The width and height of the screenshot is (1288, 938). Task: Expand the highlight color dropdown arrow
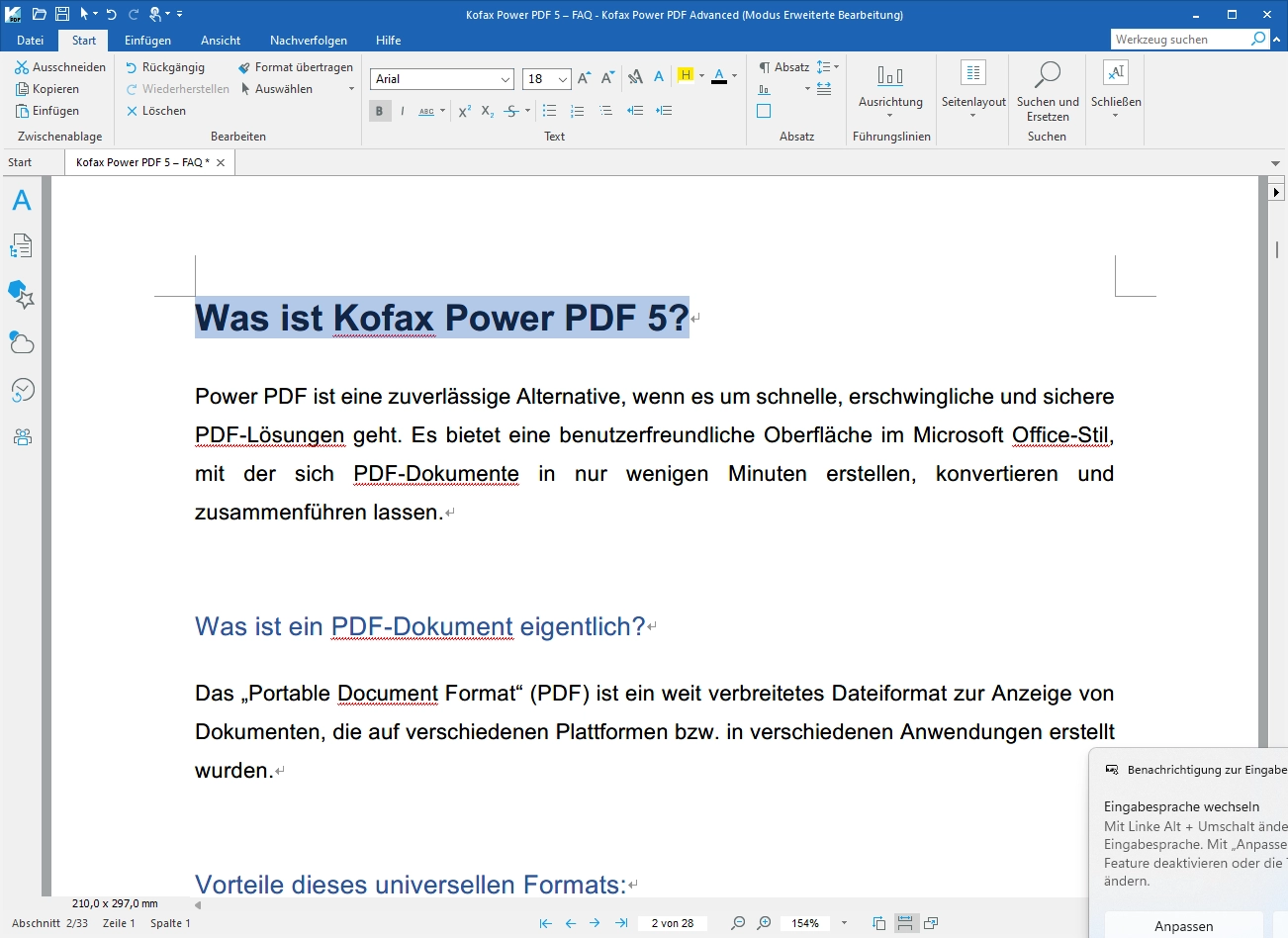(x=701, y=76)
